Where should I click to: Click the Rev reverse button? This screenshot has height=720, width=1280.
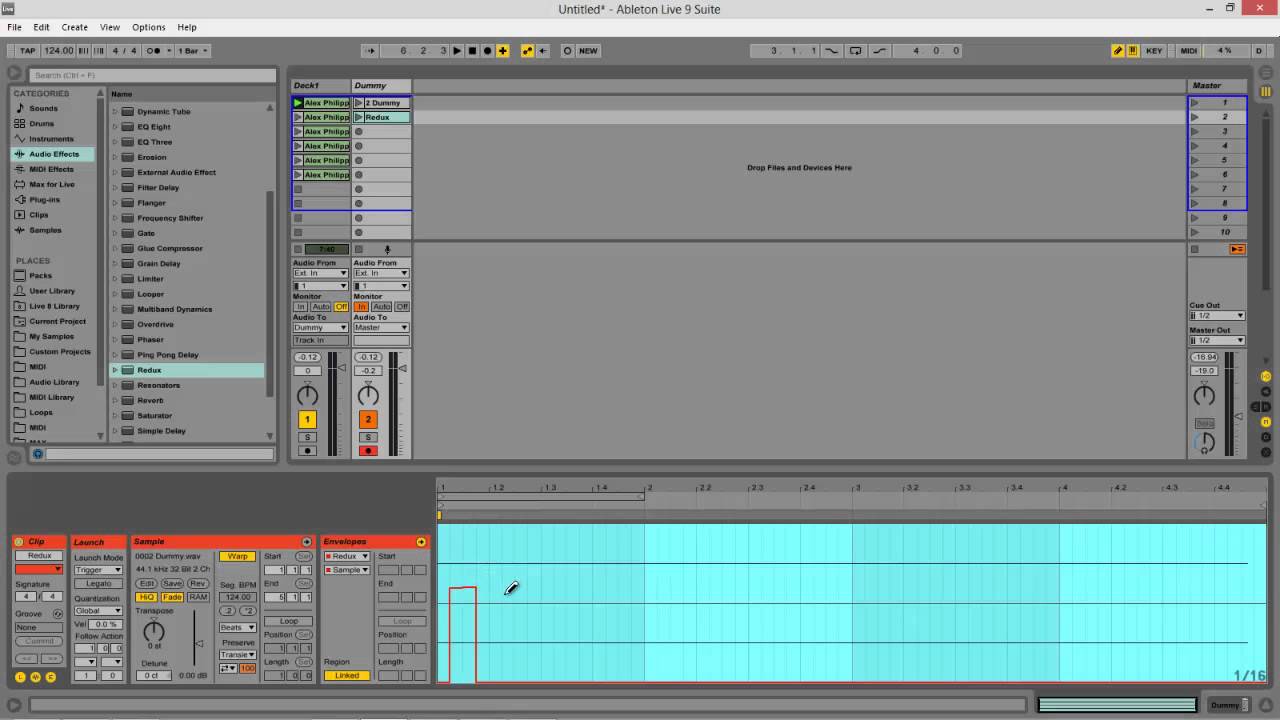198,583
